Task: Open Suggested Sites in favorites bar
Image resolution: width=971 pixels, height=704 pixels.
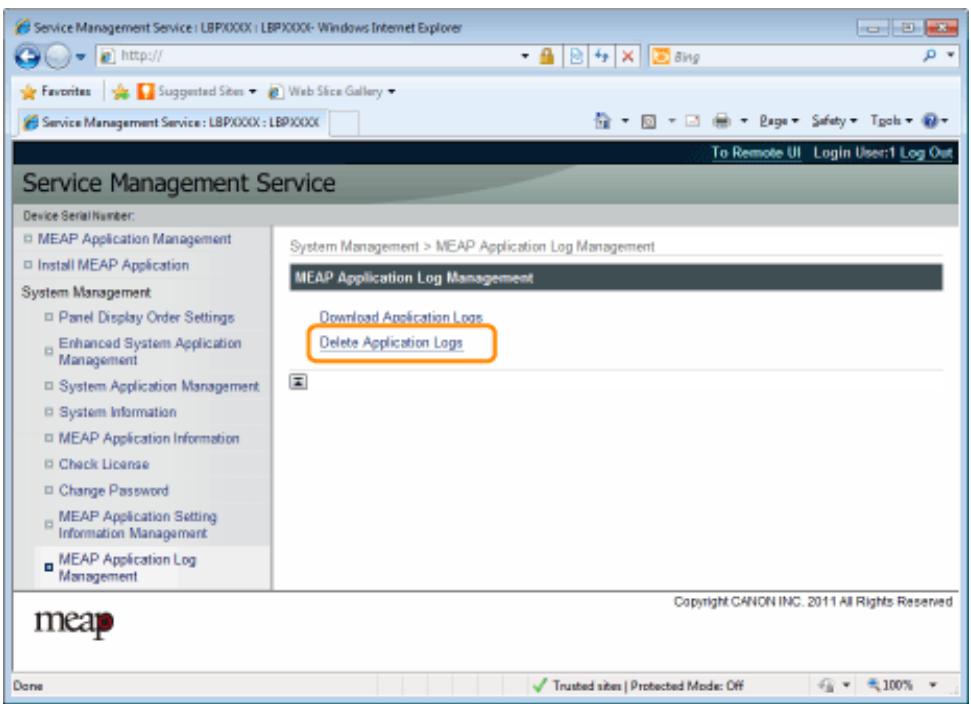Action: click(x=196, y=92)
